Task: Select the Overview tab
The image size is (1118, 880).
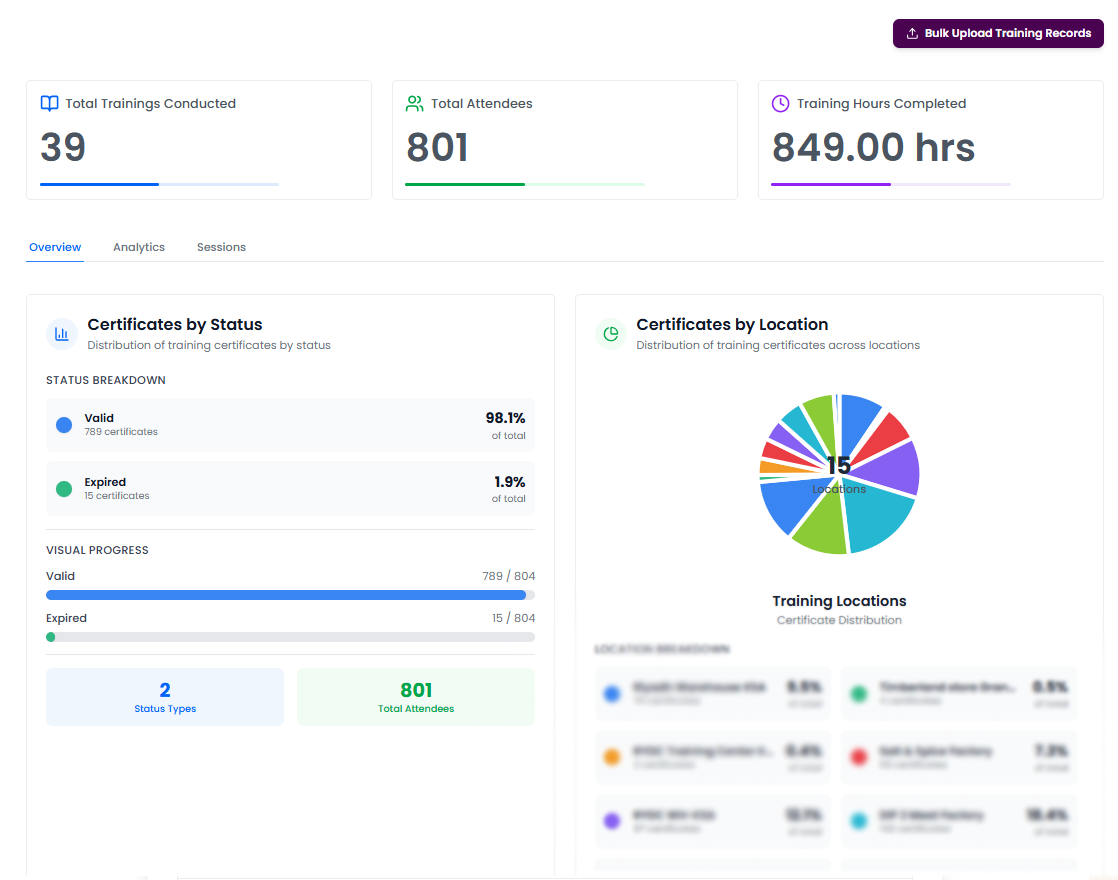Action: [55, 247]
